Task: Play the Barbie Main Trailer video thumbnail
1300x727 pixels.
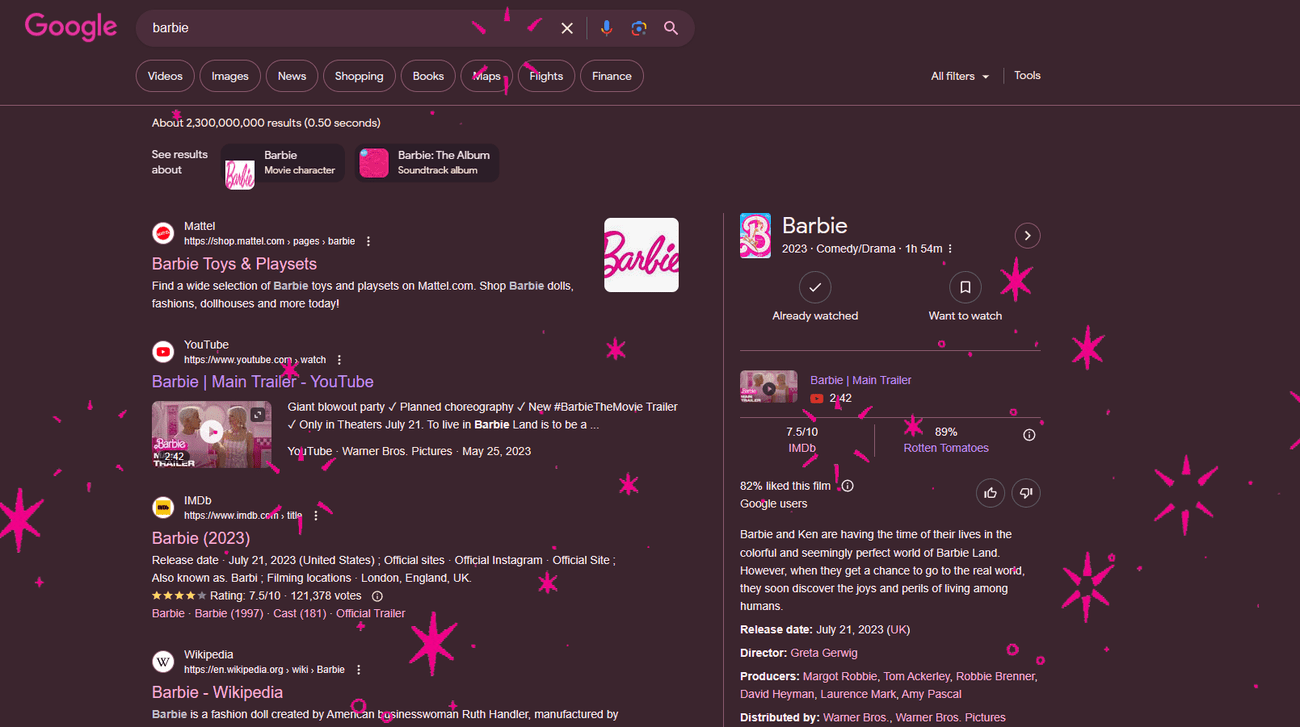Action: pyautogui.click(x=211, y=433)
